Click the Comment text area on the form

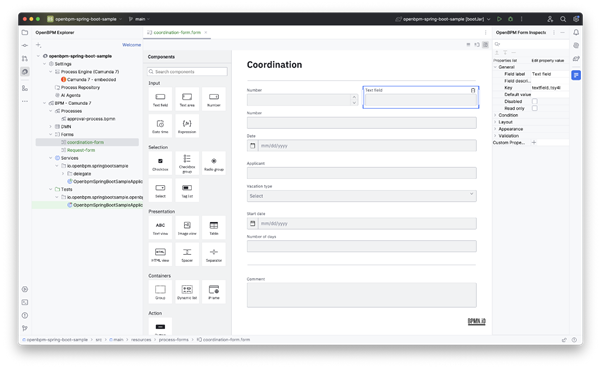(x=361, y=295)
